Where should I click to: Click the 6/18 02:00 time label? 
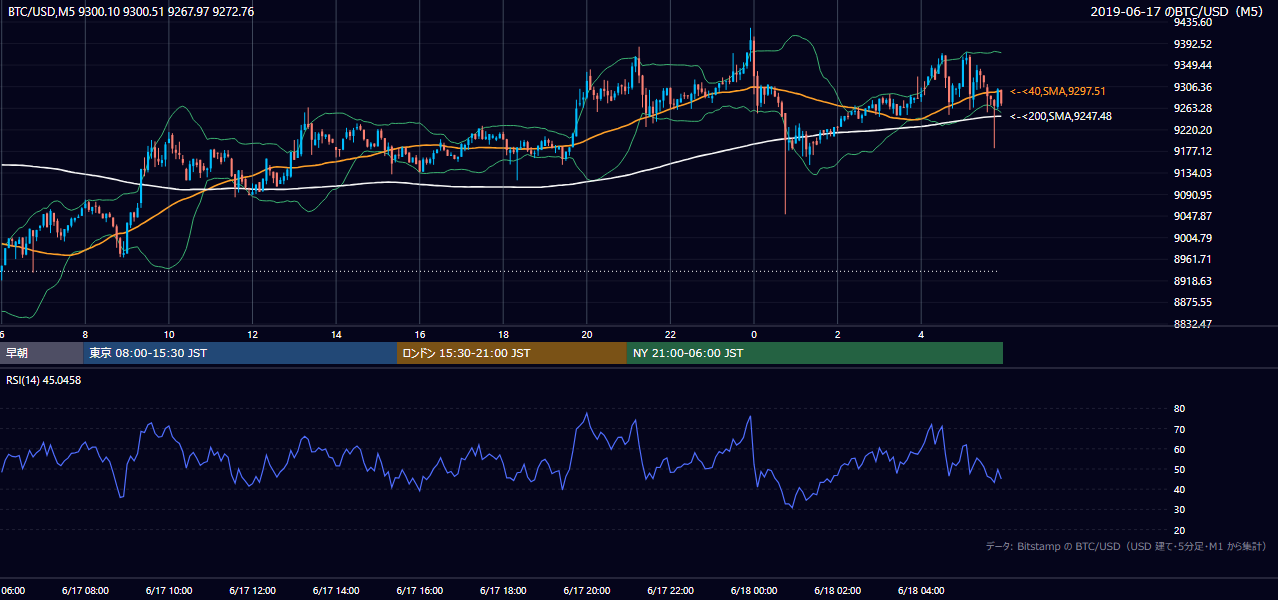tap(837, 590)
